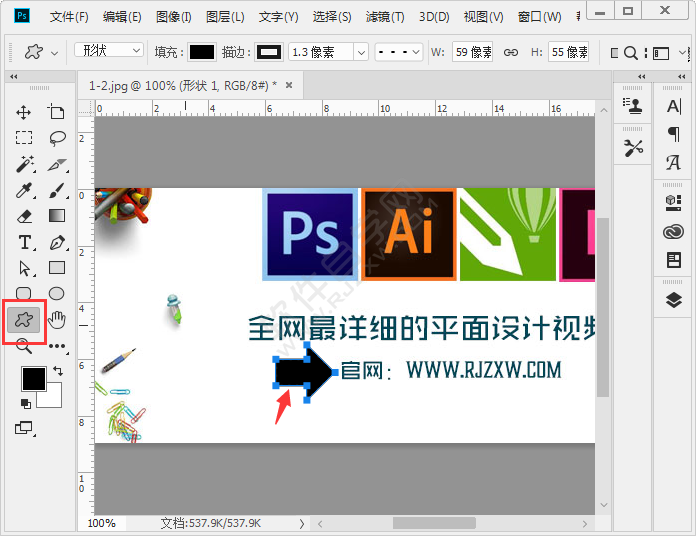Open the Properties panel icon
The image size is (696, 536).
click(674, 260)
